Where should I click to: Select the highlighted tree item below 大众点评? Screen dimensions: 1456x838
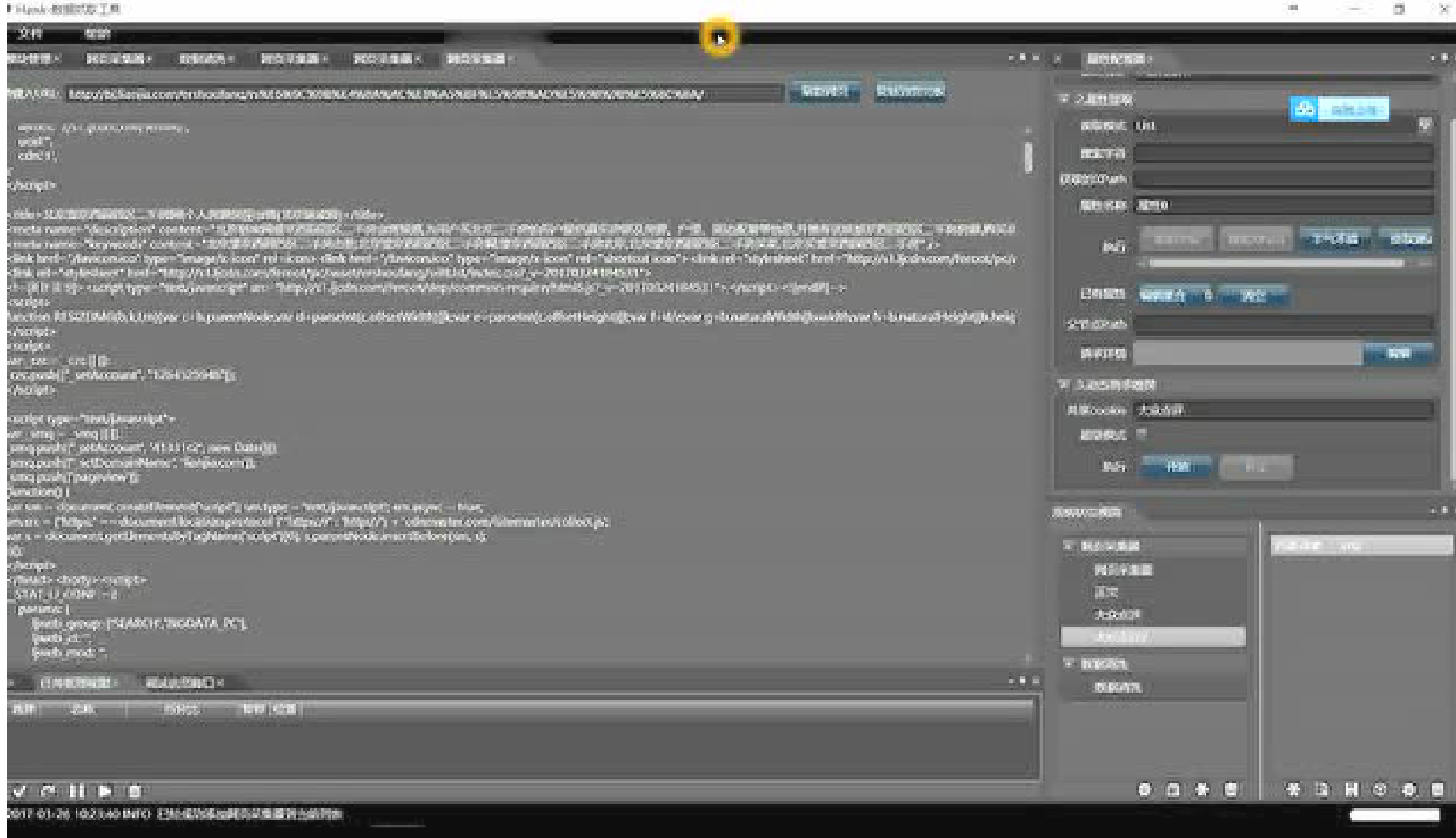(x=1152, y=637)
